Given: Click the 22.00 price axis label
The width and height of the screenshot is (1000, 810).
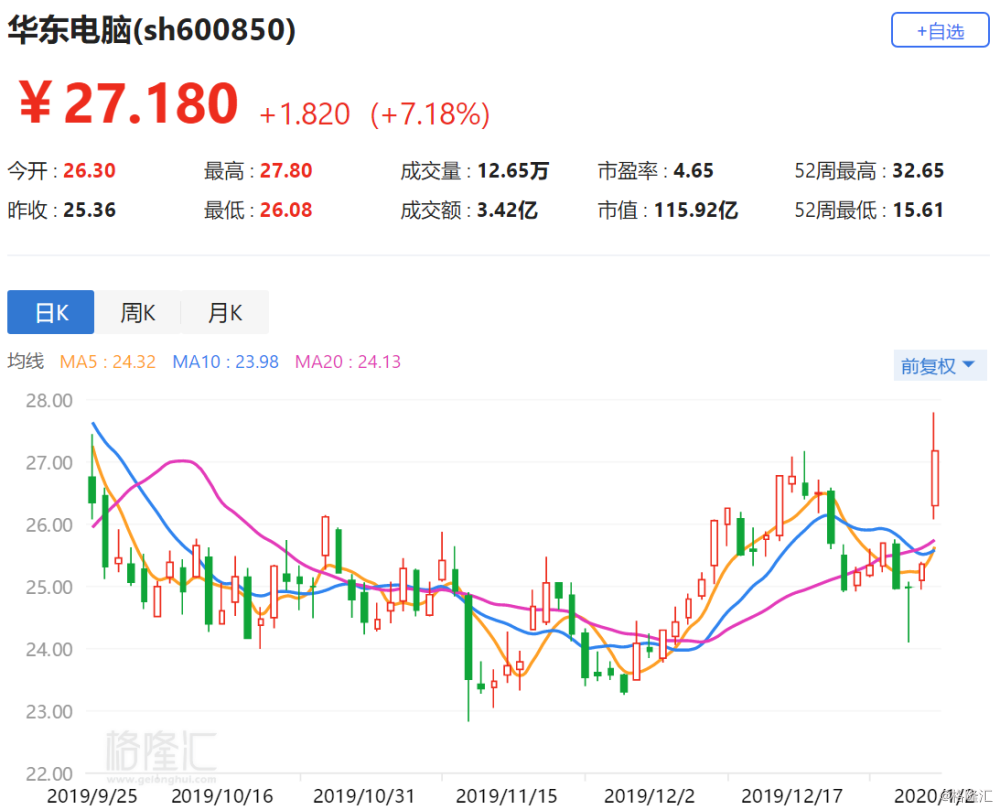Looking at the screenshot, I should [49, 774].
